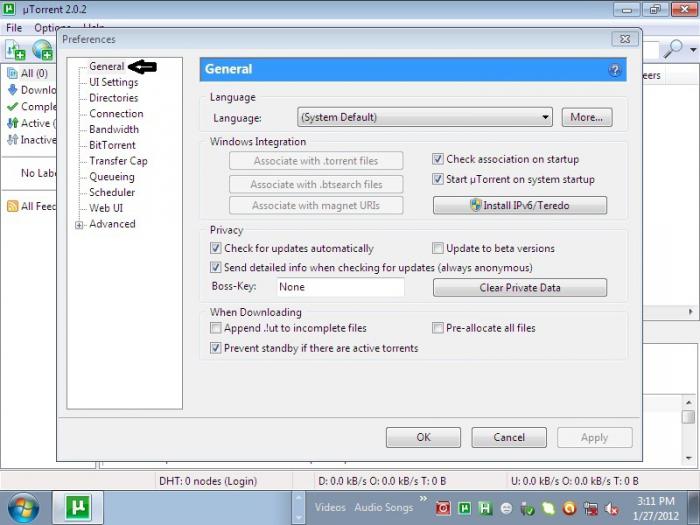Click the µTorrent taskbar button
Screen dimensions: 700x525
(78, 508)
